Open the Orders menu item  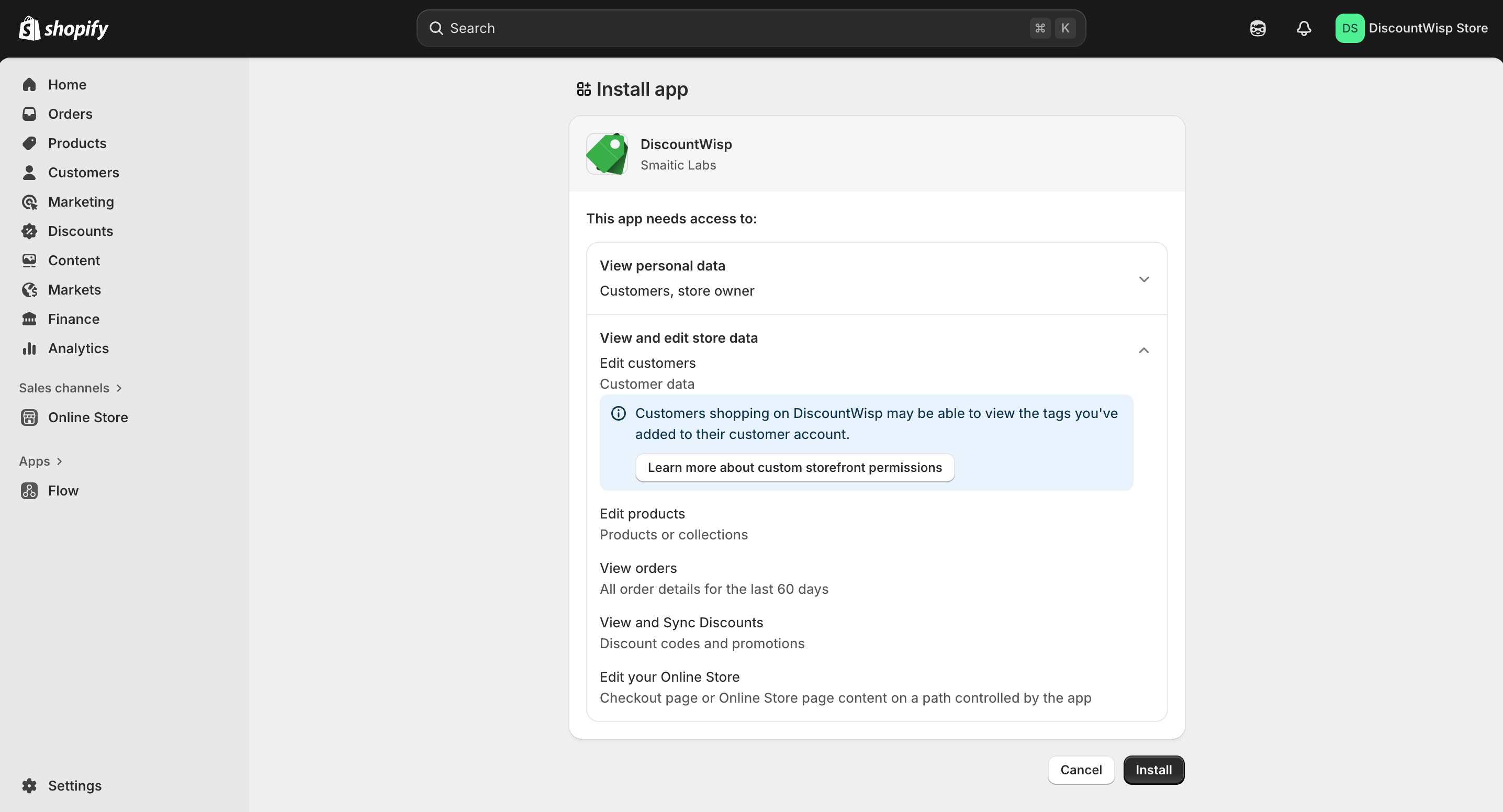click(x=70, y=114)
